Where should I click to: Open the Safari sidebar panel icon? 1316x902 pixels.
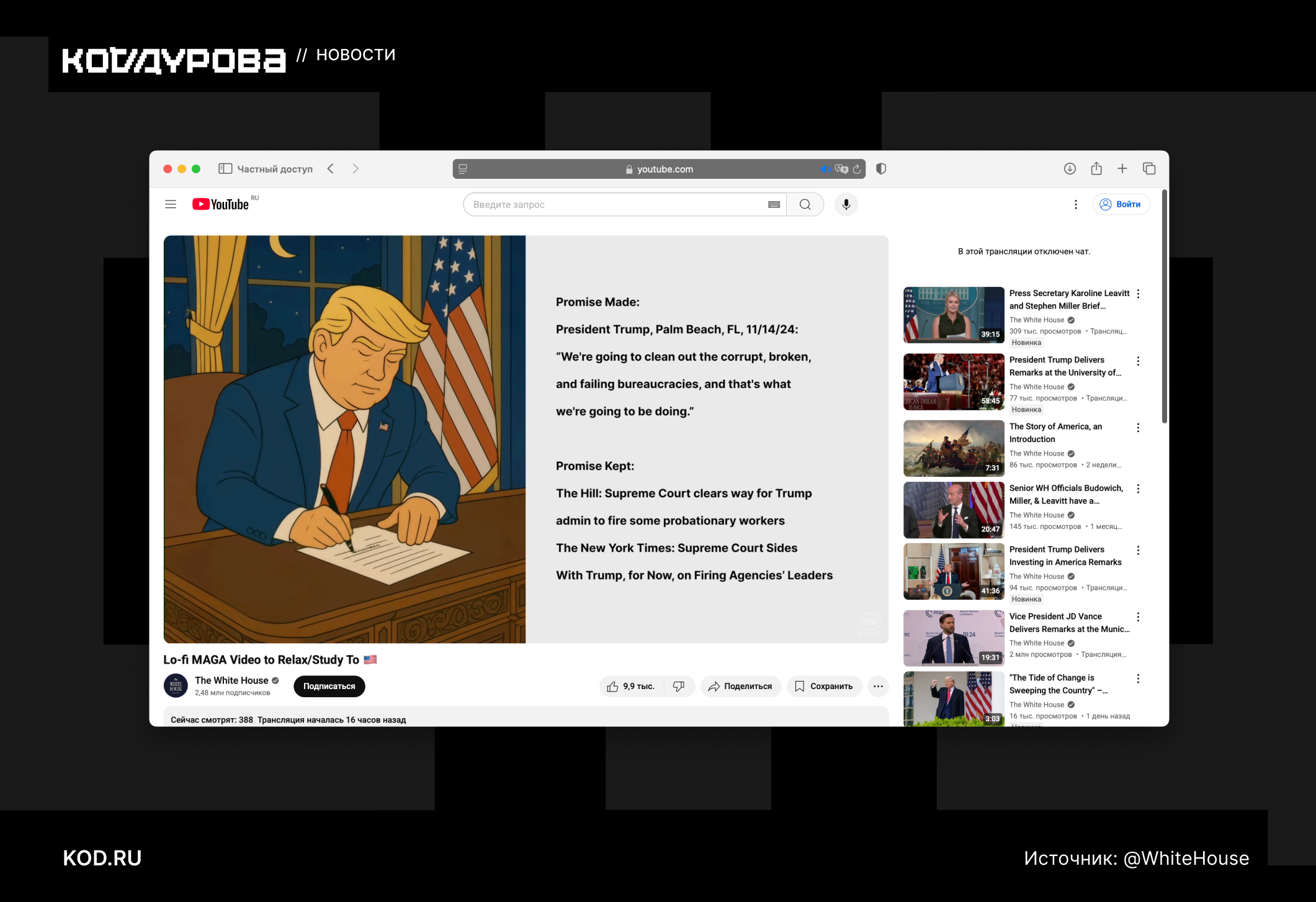(x=225, y=169)
